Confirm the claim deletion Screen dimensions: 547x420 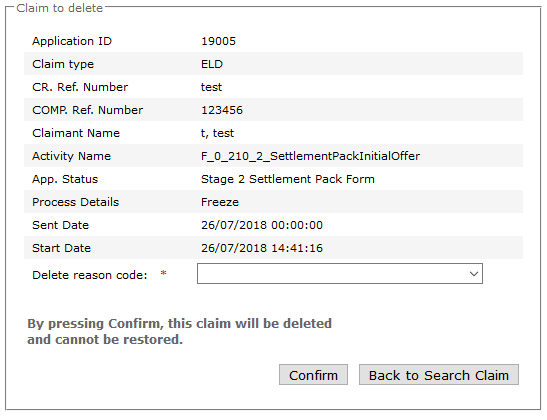tap(313, 375)
